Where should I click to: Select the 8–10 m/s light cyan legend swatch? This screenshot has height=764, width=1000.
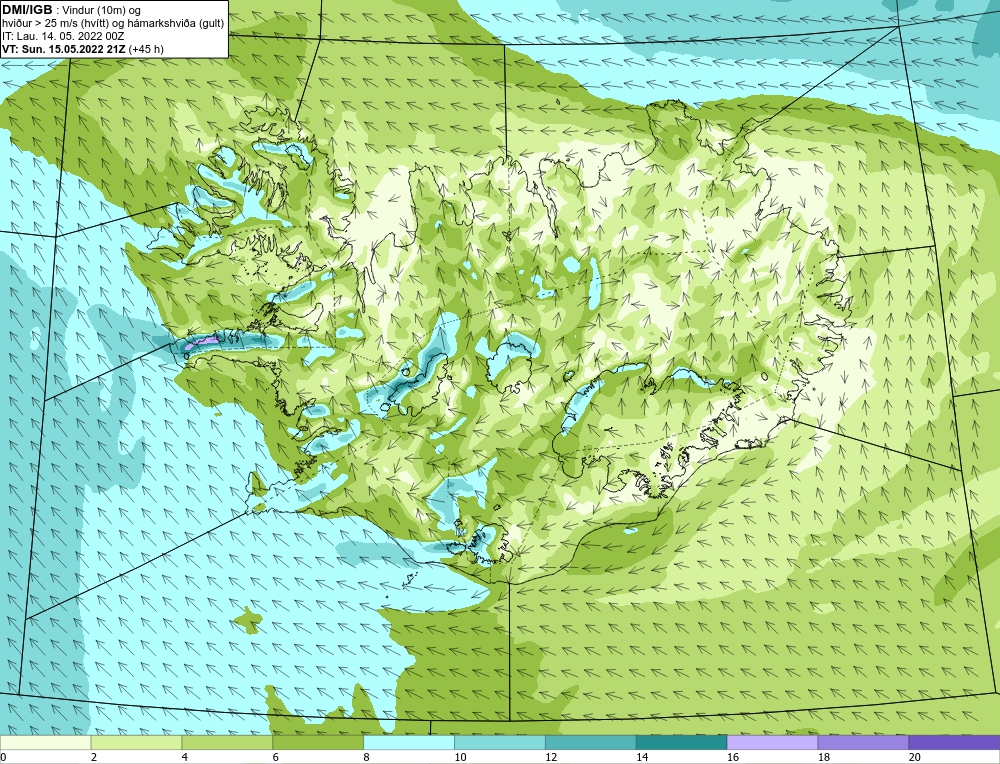pos(409,742)
